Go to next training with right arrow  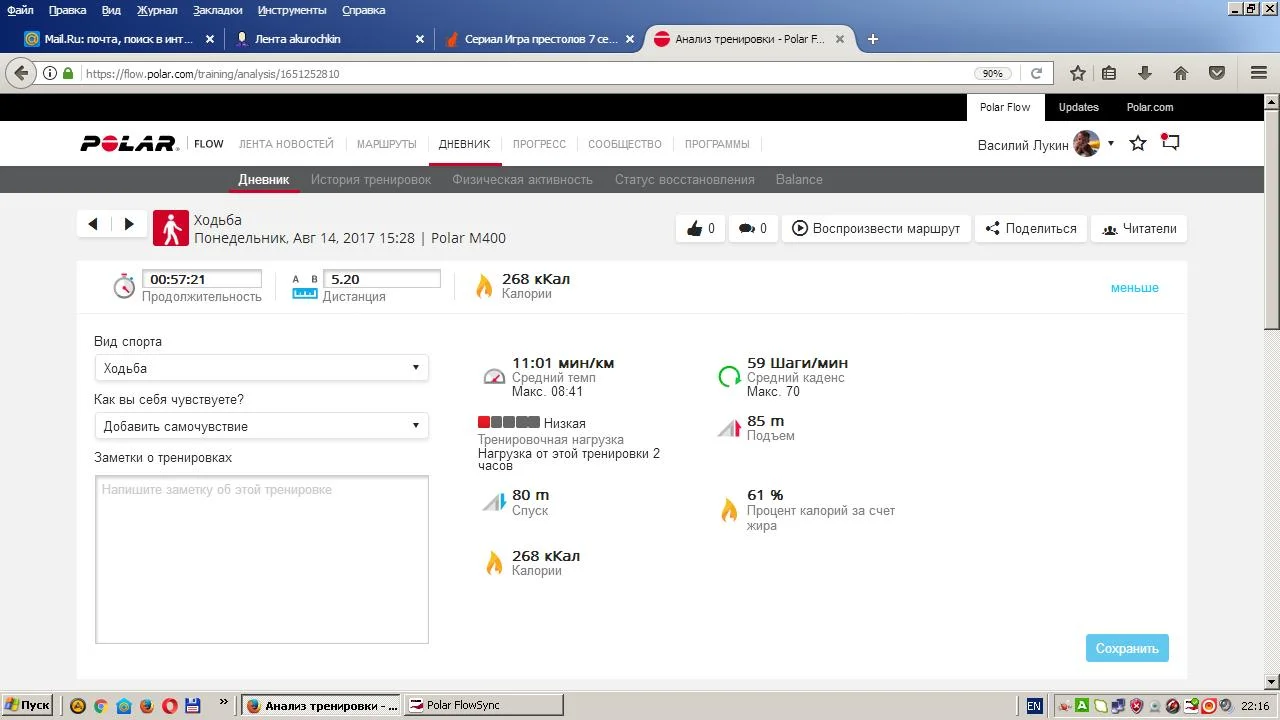pyautogui.click(x=129, y=224)
